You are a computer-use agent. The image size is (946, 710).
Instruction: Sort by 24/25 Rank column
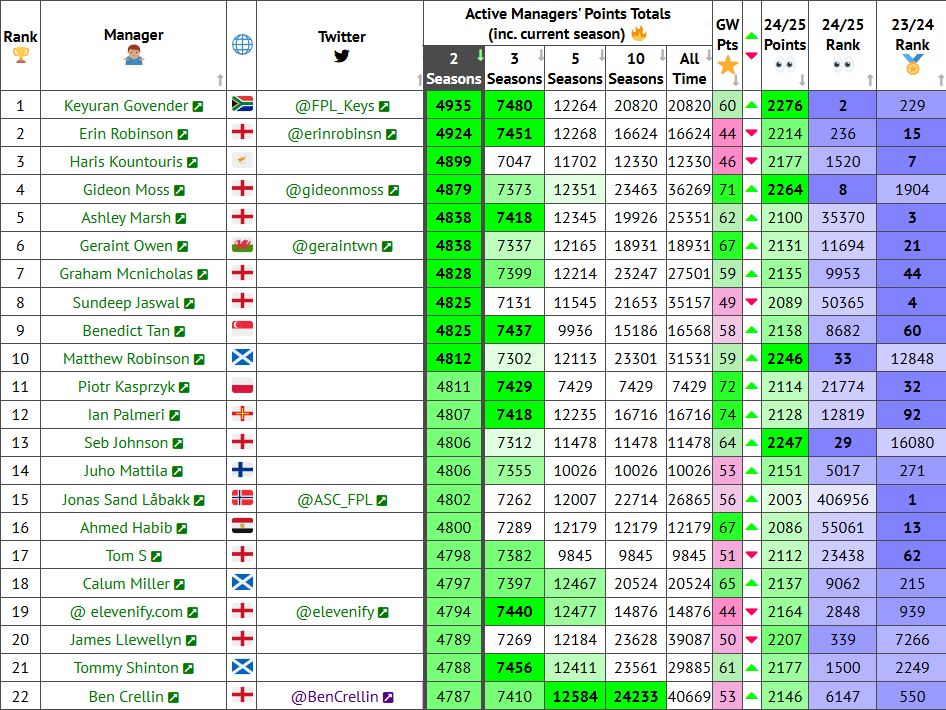(843, 45)
